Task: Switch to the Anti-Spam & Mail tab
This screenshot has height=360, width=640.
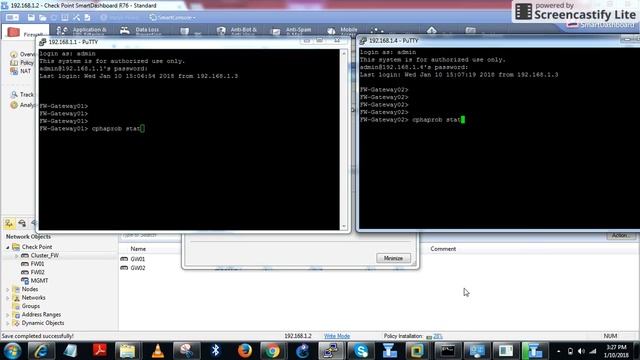Action: [292, 31]
